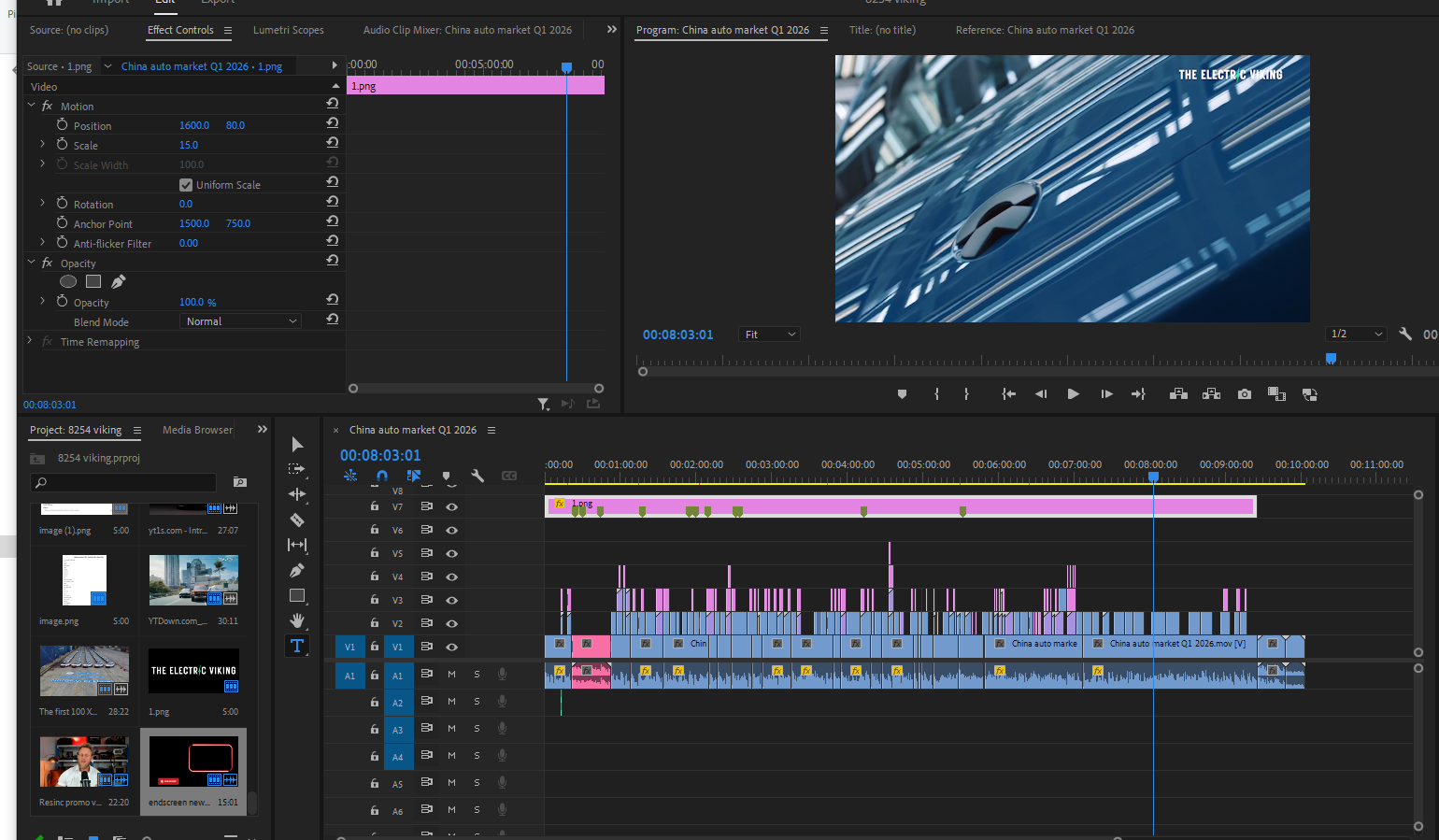
Task: Select the Rectangle tool
Action: point(297,595)
